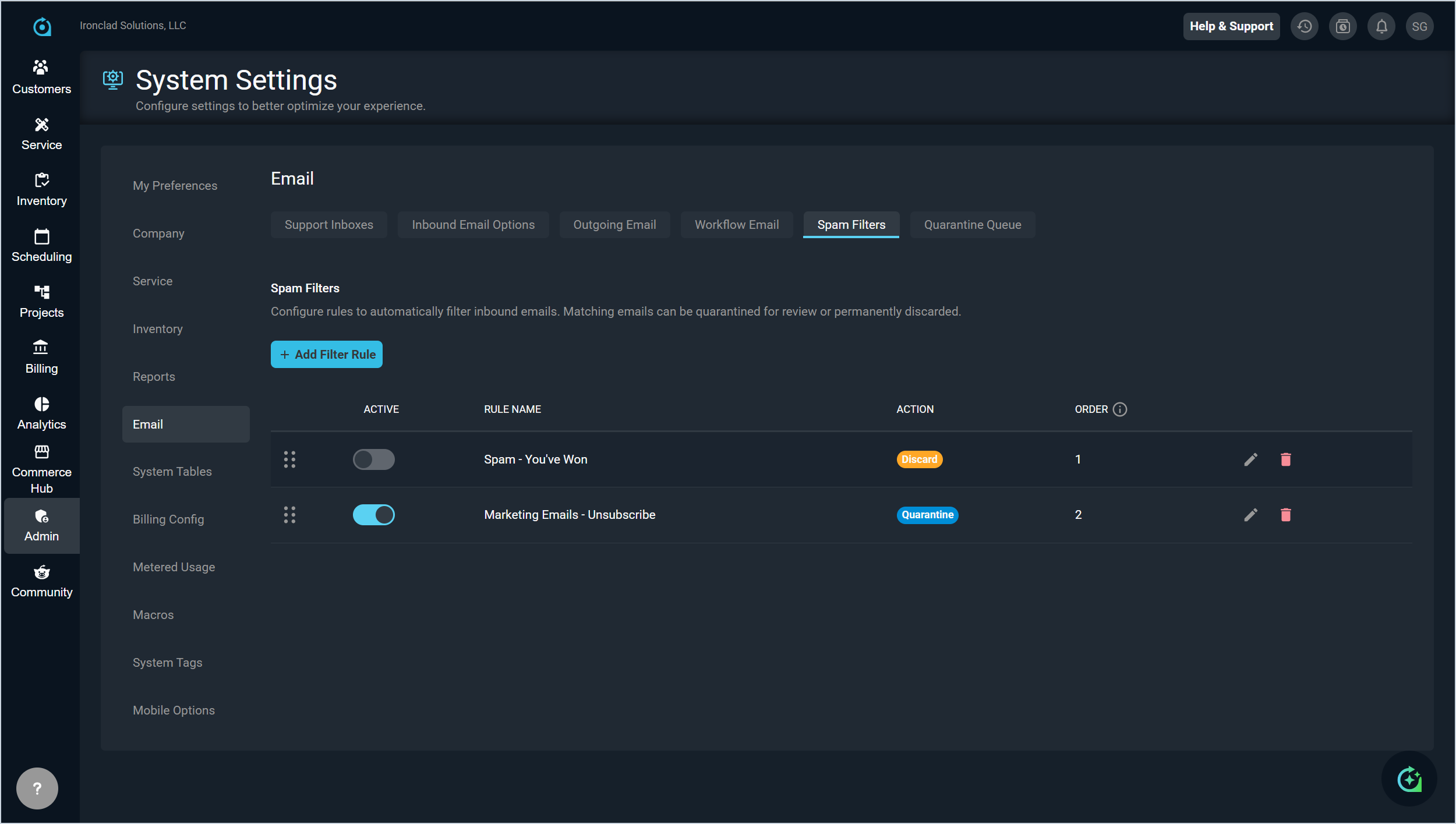Switch to the Quarantine Queue tab
Screen dimensions: 1456x824
(972, 225)
